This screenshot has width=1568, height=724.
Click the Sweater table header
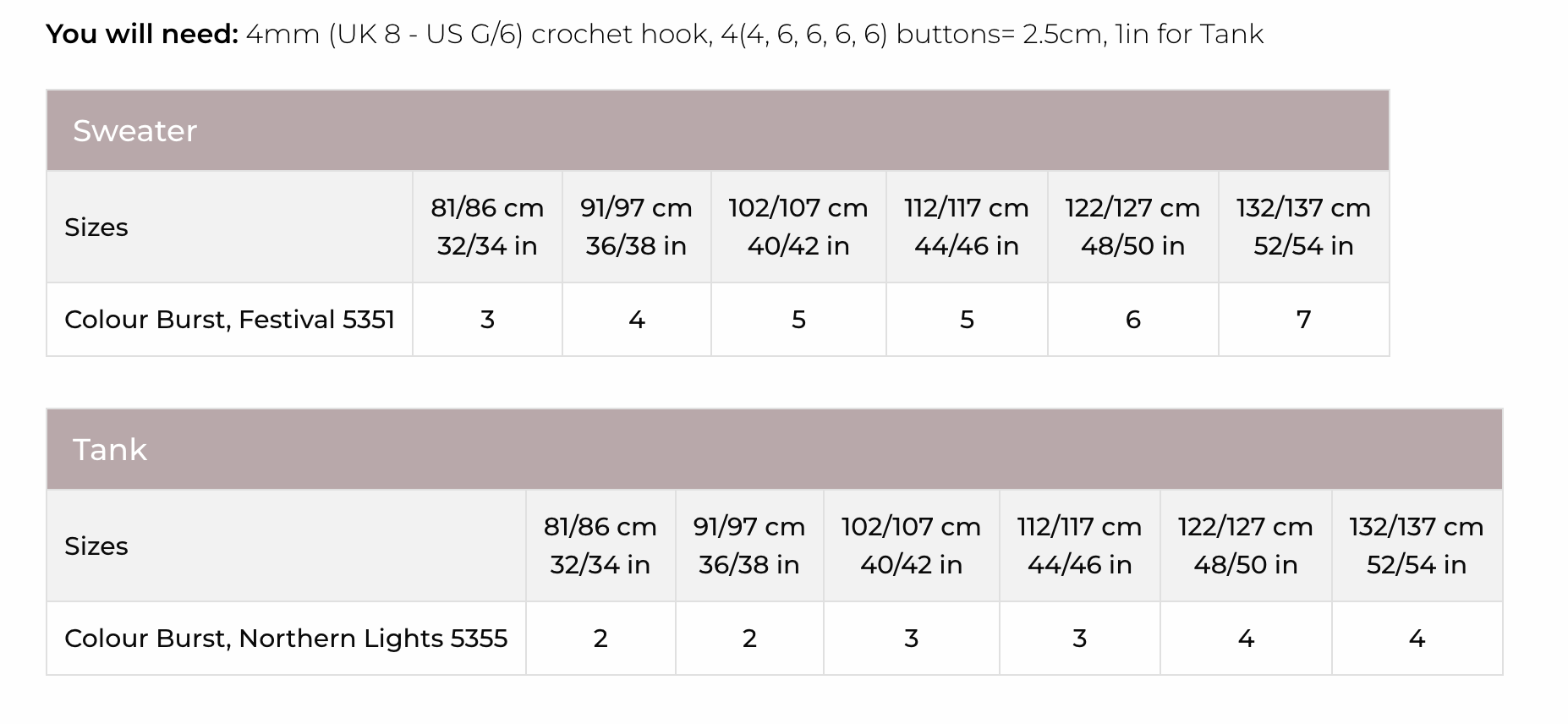(x=135, y=131)
